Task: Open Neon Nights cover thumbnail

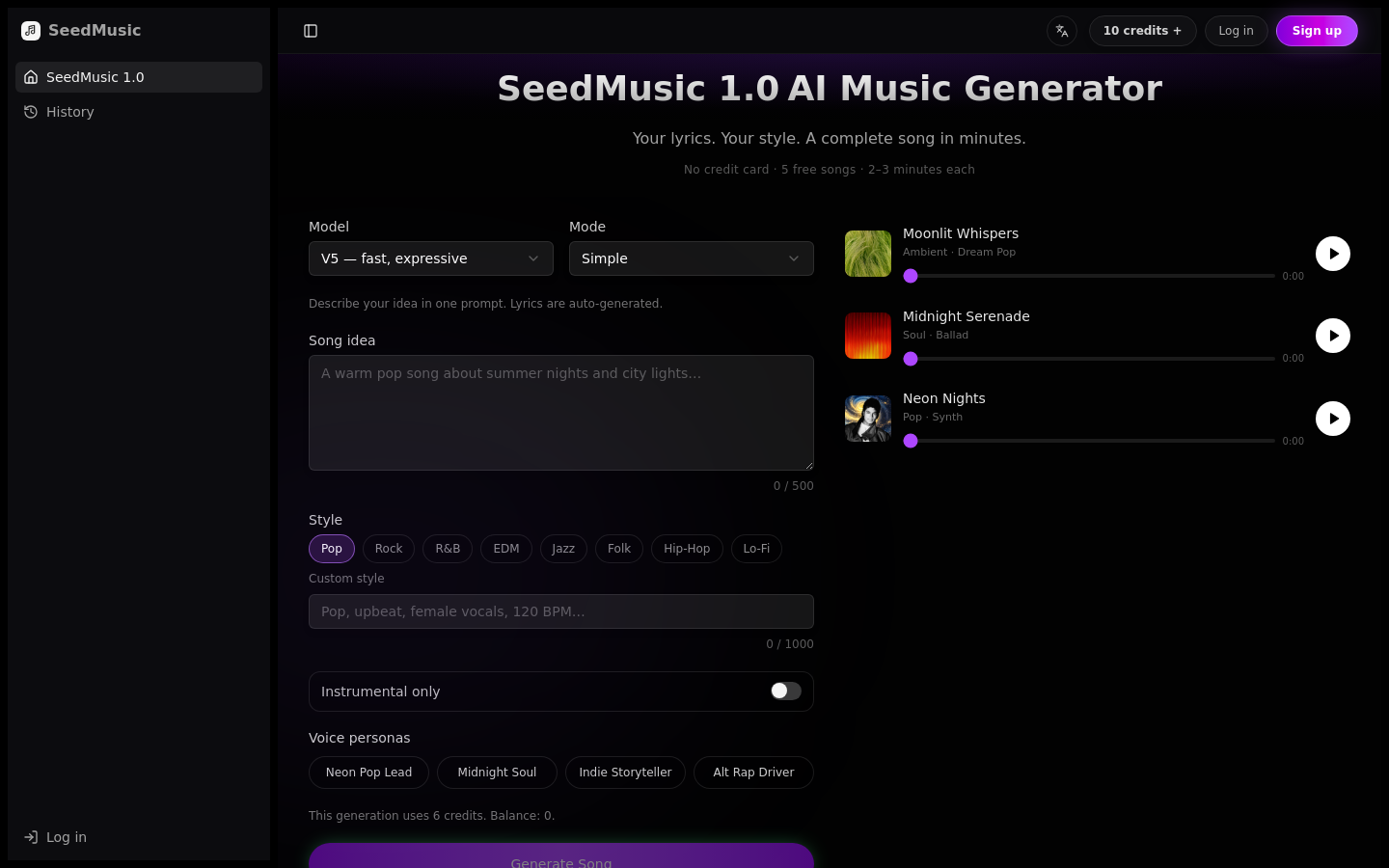Action: pyautogui.click(x=868, y=419)
